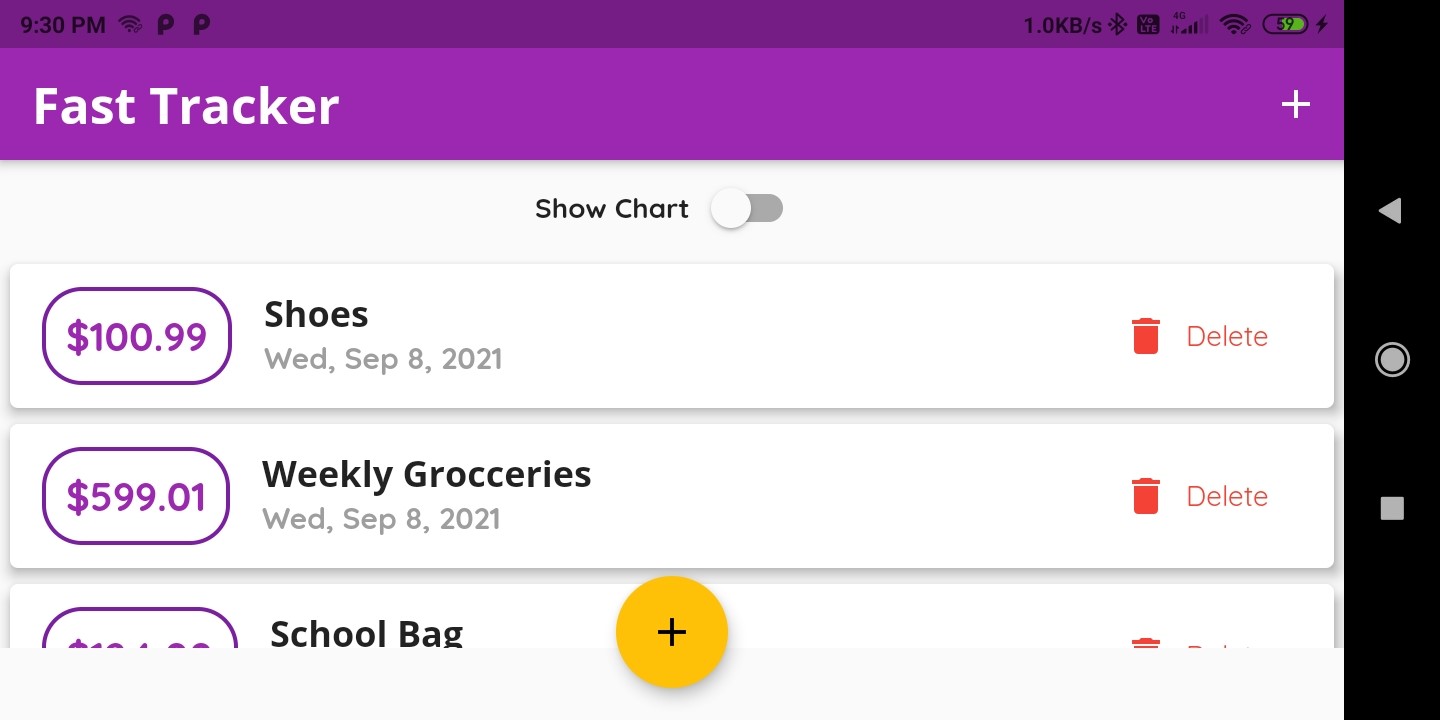Click Delete next to the Shoes expense
The height and width of the screenshot is (720, 1440).
pyautogui.click(x=1227, y=336)
